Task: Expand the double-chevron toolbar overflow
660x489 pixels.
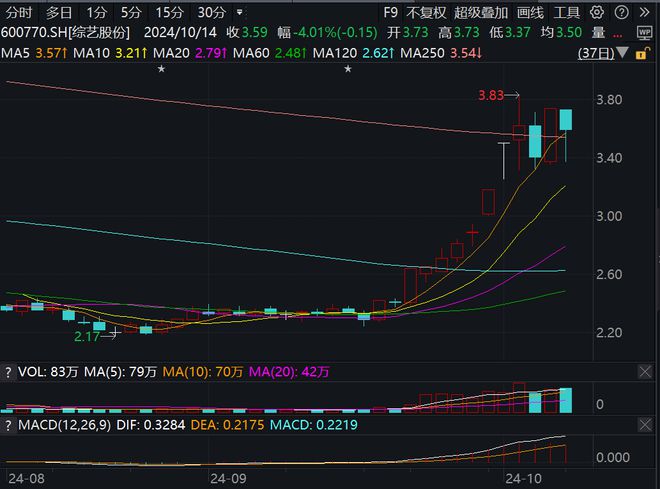Action: point(644,12)
